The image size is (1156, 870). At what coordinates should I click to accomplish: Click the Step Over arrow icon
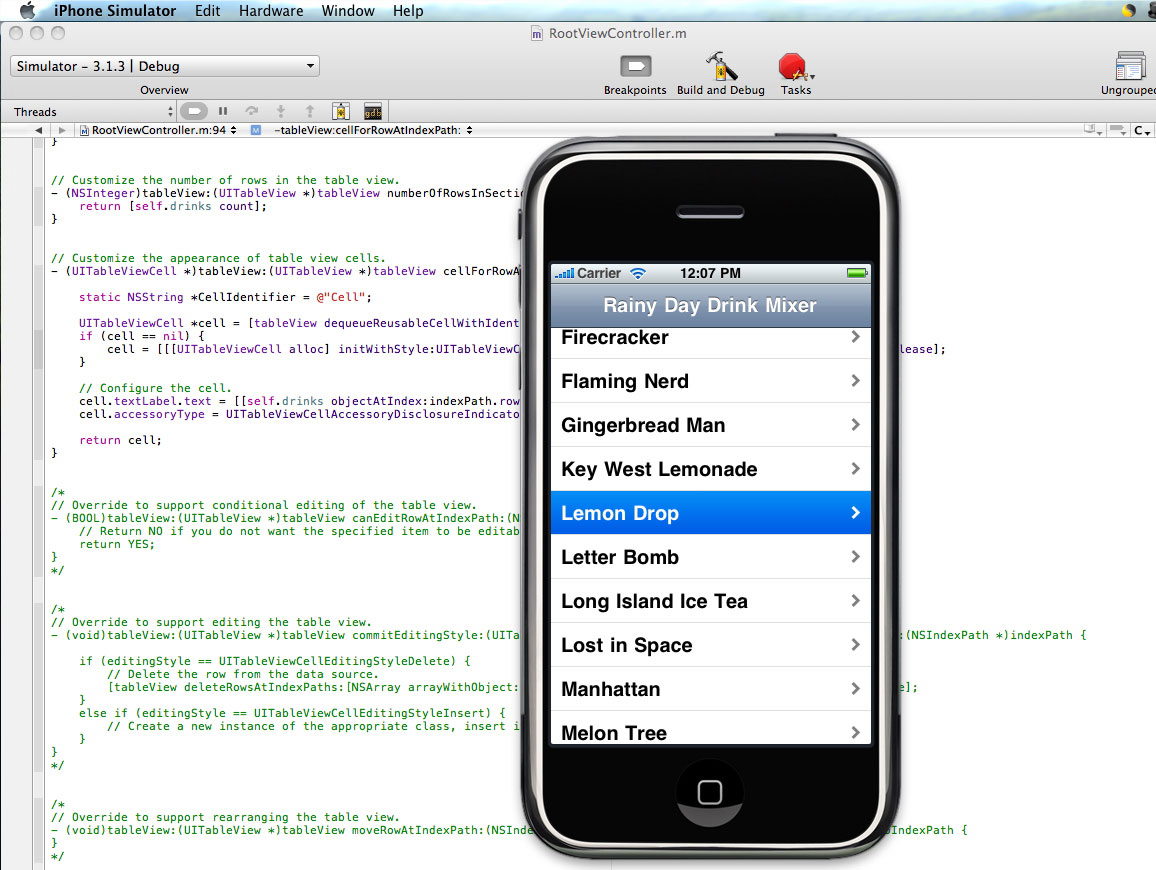tap(252, 111)
